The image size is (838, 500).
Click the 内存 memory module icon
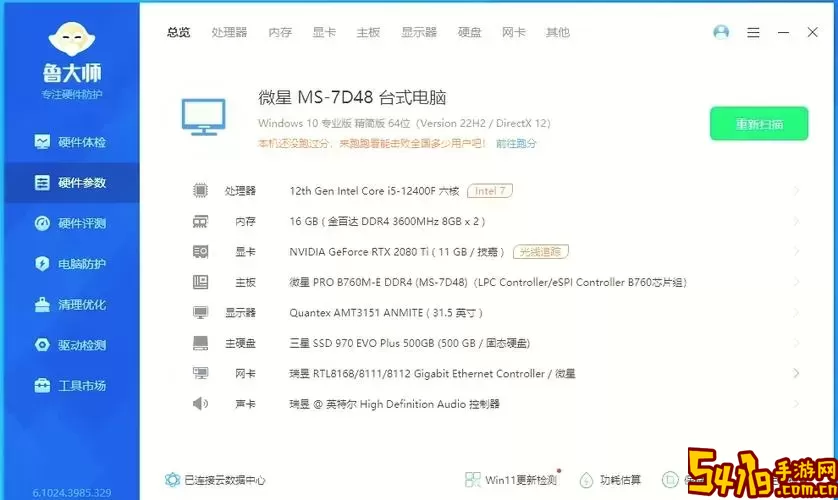pos(200,221)
